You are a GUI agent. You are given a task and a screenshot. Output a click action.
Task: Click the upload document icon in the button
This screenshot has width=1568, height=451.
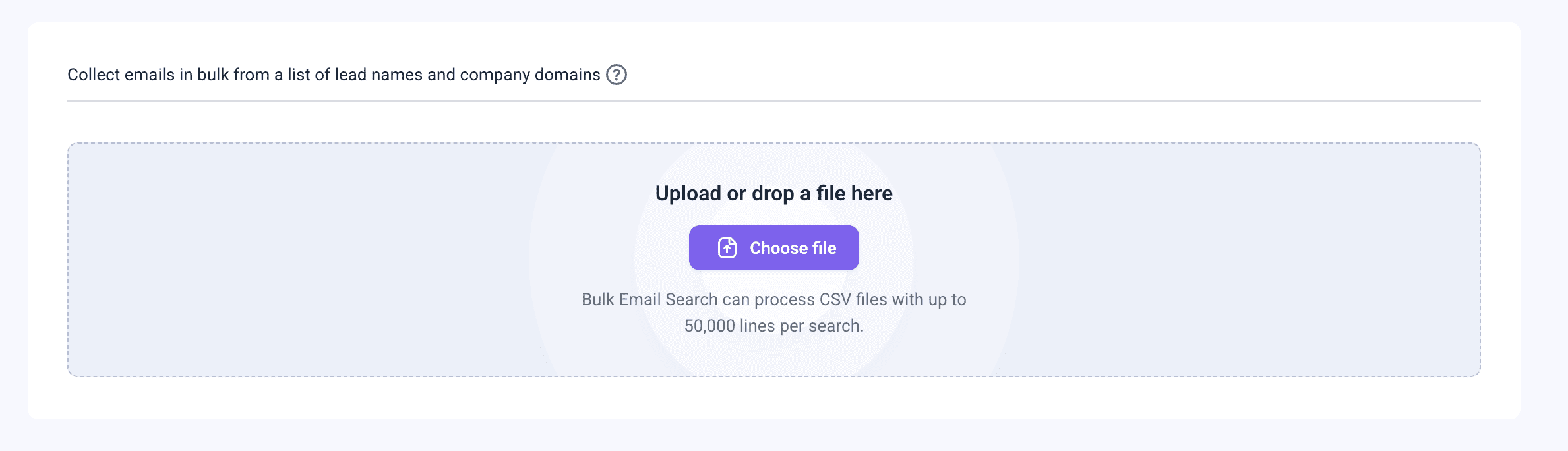(727, 248)
